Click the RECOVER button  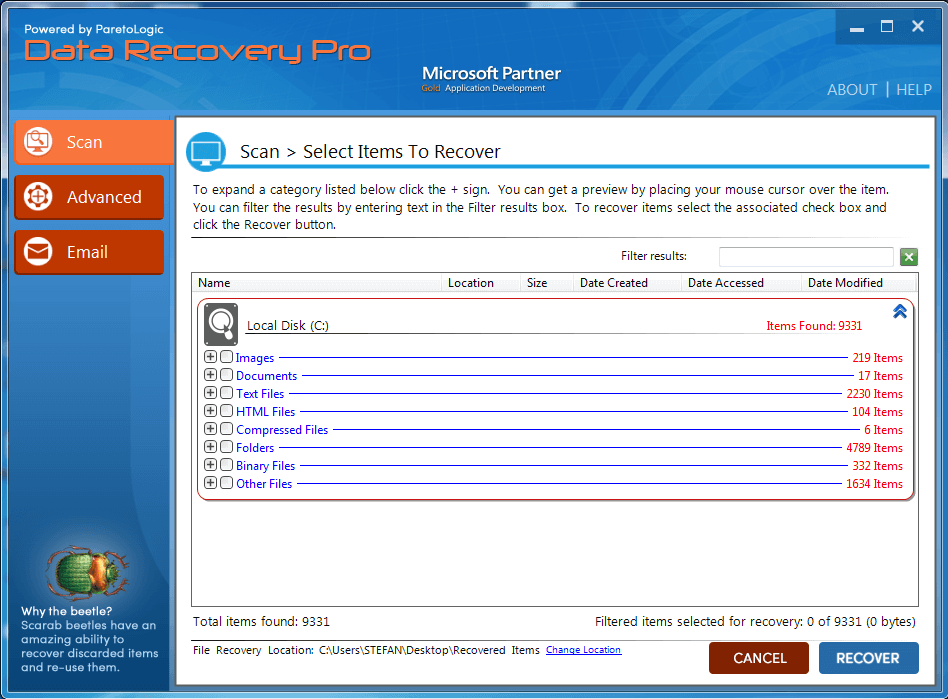(868, 658)
